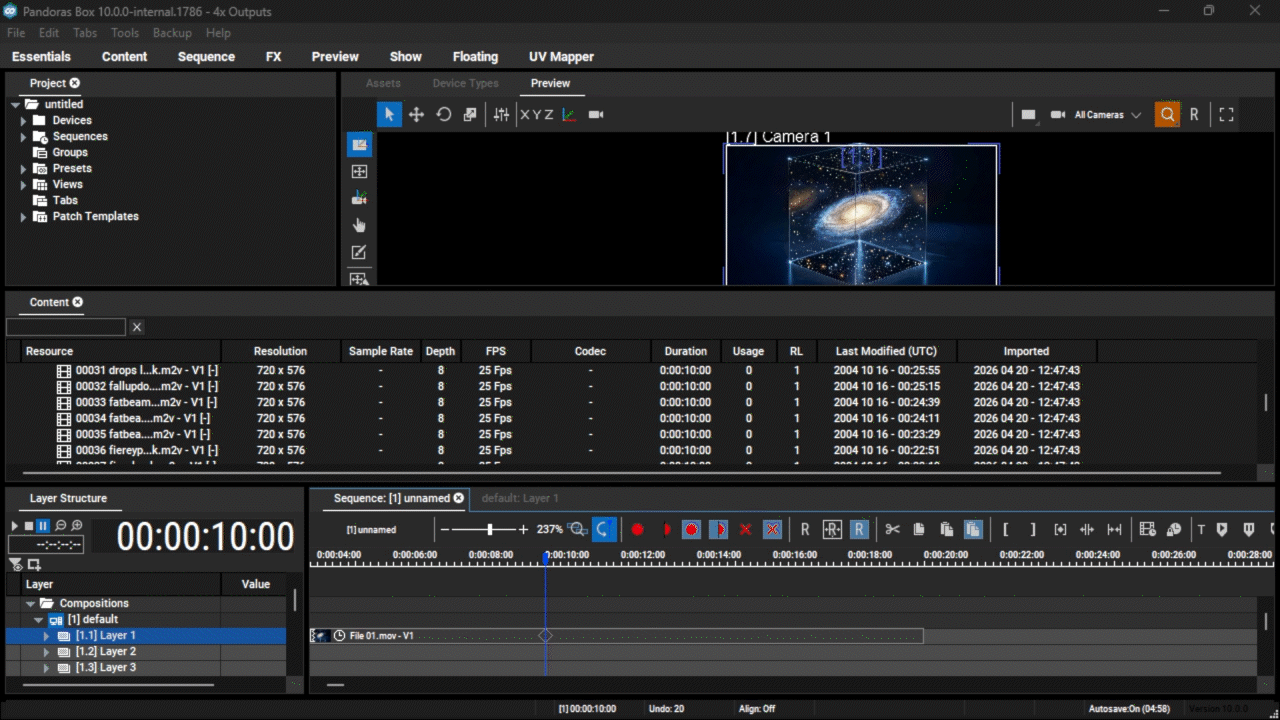Viewport: 1280px width, 720px height.
Task: Select the move tool in Preview toolbar
Action: 416,115
